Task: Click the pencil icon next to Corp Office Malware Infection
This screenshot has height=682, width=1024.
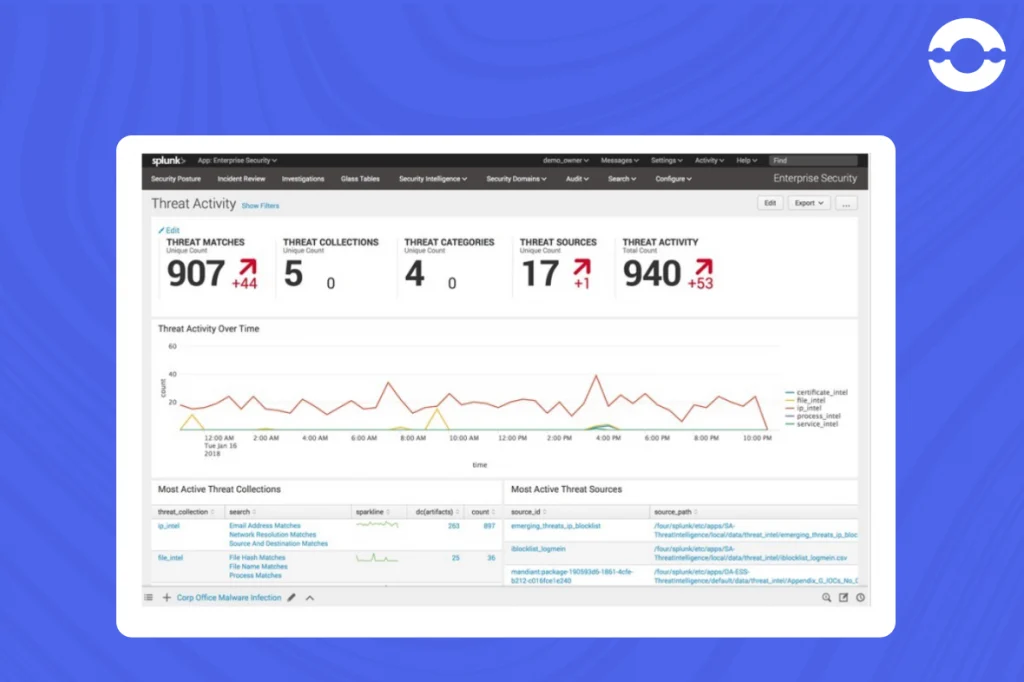Action: click(x=291, y=598)
